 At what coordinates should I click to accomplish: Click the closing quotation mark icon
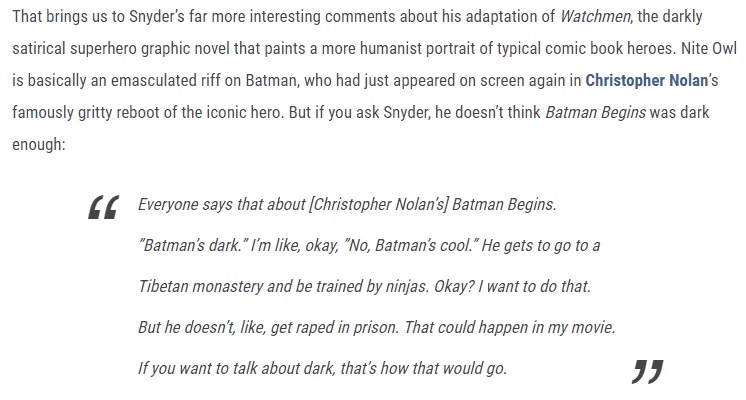[648, 371]
